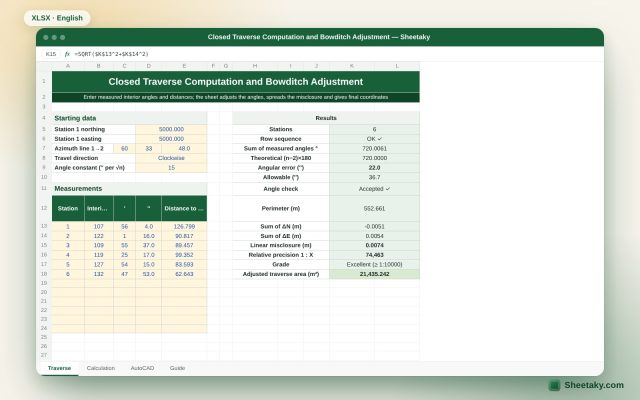Select distance cell 62.643
The width and height of the screenshot is (640, 400).
coord(184,274)
